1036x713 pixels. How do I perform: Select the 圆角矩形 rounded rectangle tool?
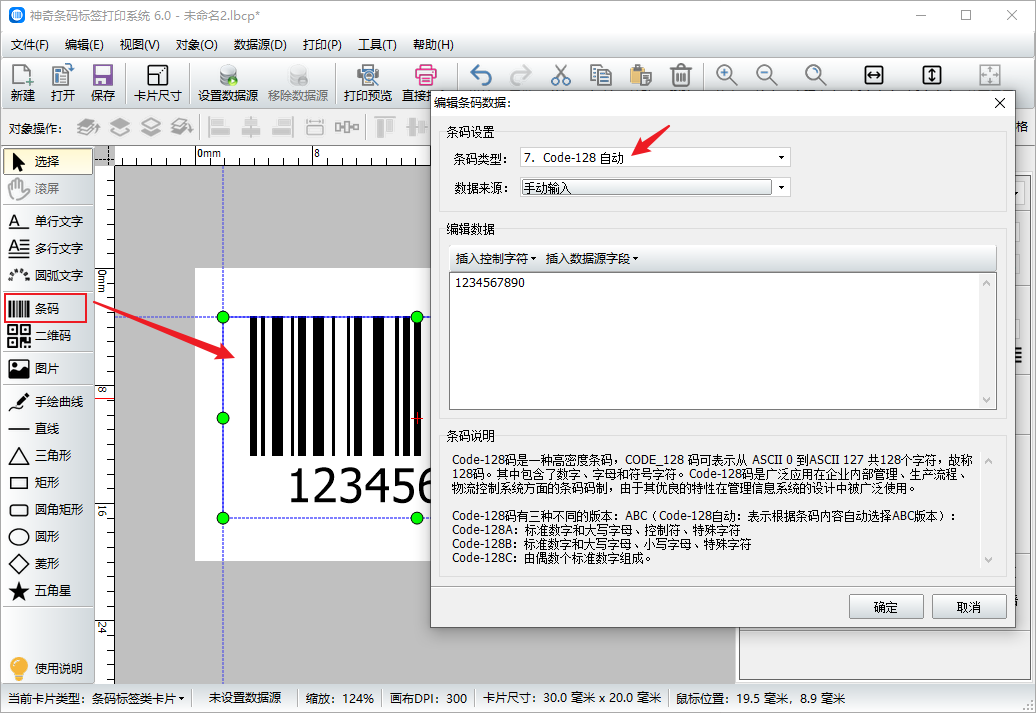pos(48,509)
